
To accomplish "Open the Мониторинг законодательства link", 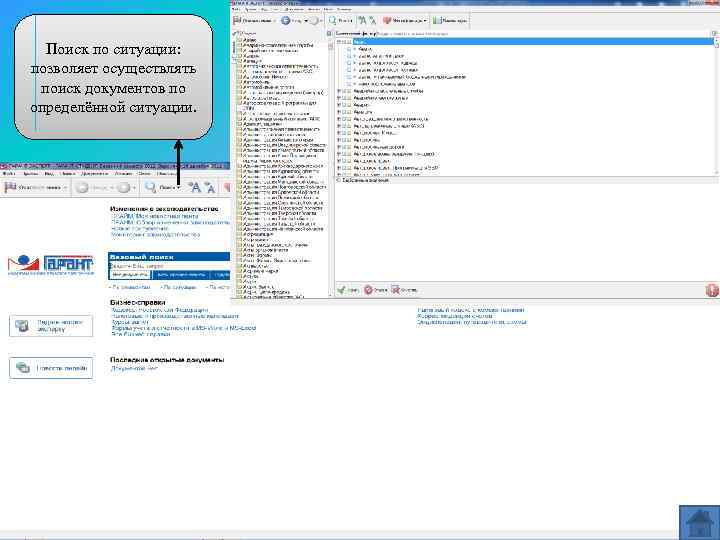I will click(155, 235).
